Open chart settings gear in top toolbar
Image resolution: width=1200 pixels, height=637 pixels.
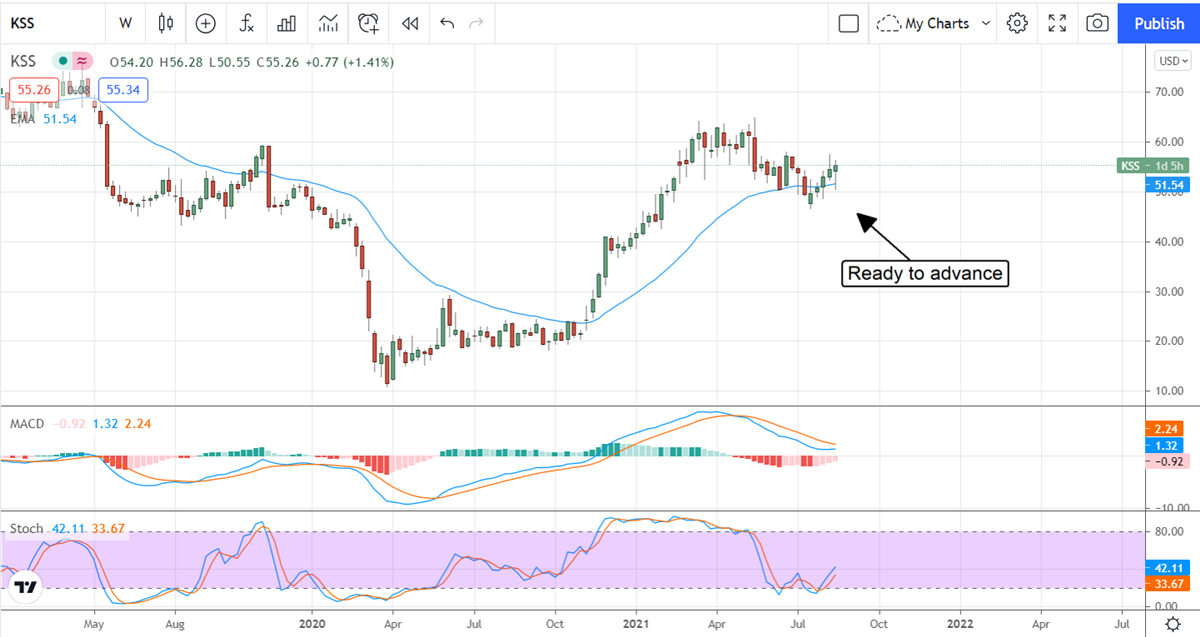point(1017,23)
